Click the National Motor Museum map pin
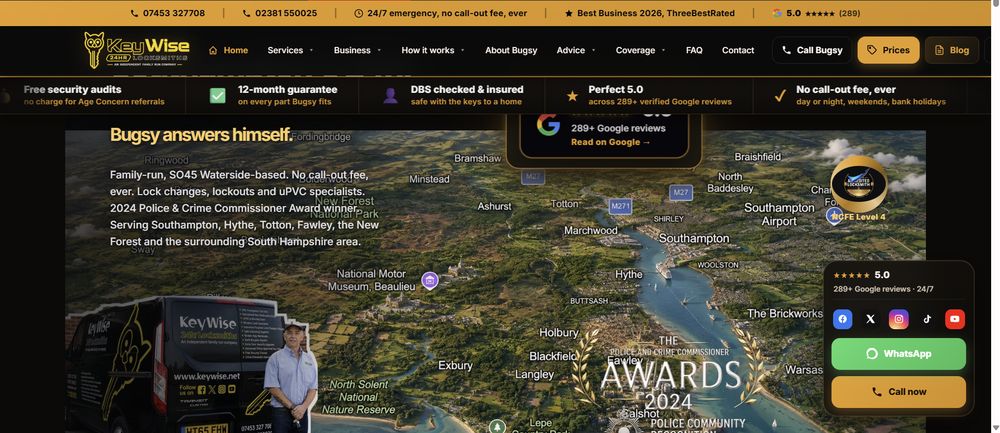 click(430, 280)
